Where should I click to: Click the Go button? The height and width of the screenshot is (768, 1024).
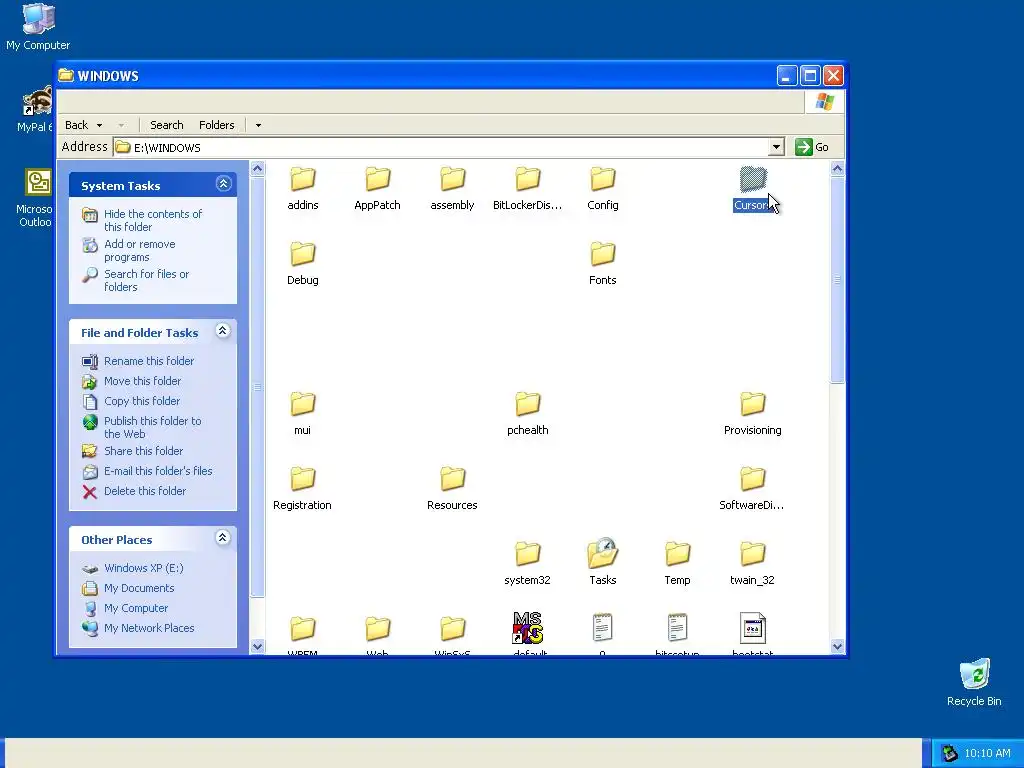(812, 147)
